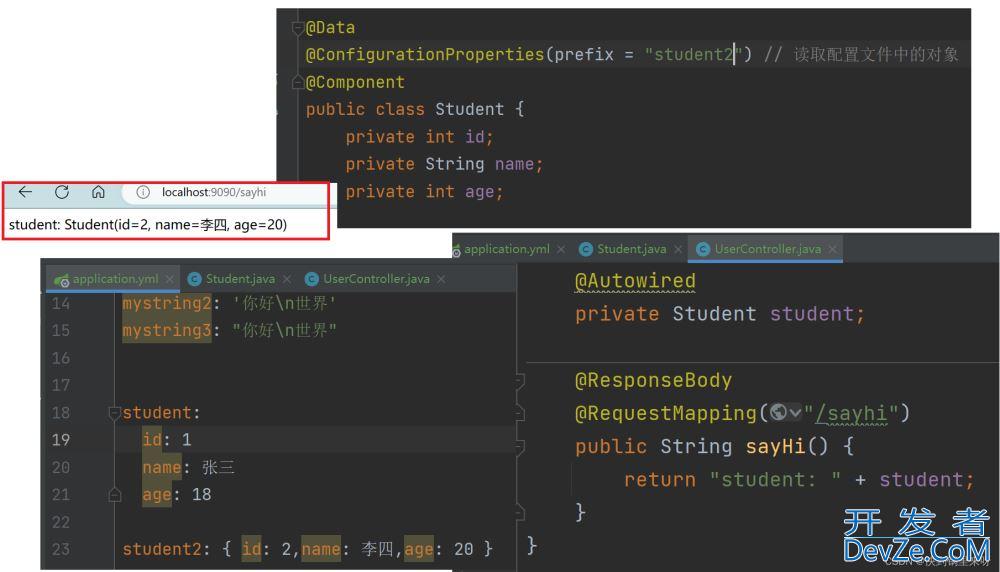Click 'private String name;' field
1000x572 pixels.
444,165
